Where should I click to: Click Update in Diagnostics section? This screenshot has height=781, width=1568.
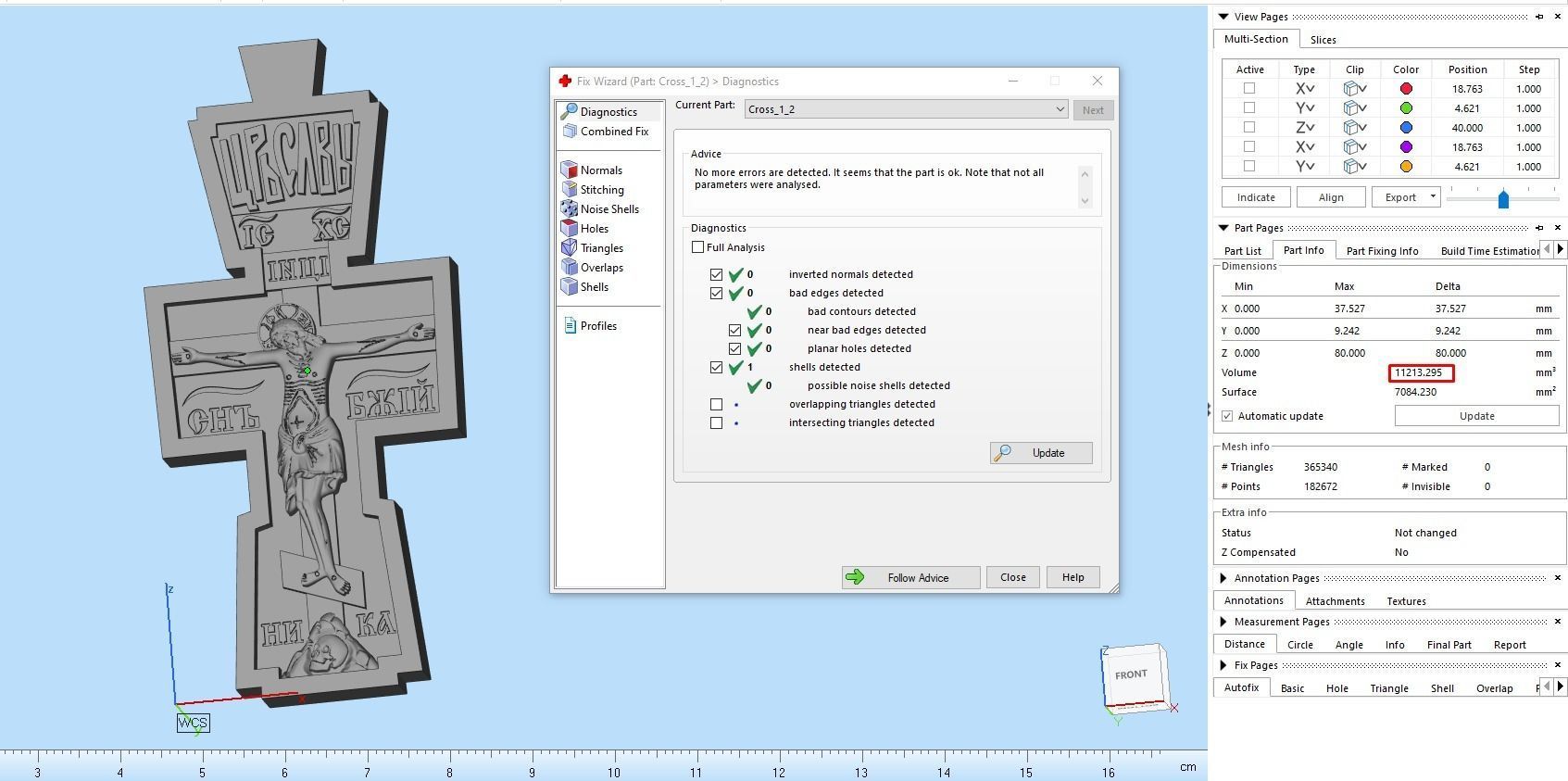coord(1041,453)
